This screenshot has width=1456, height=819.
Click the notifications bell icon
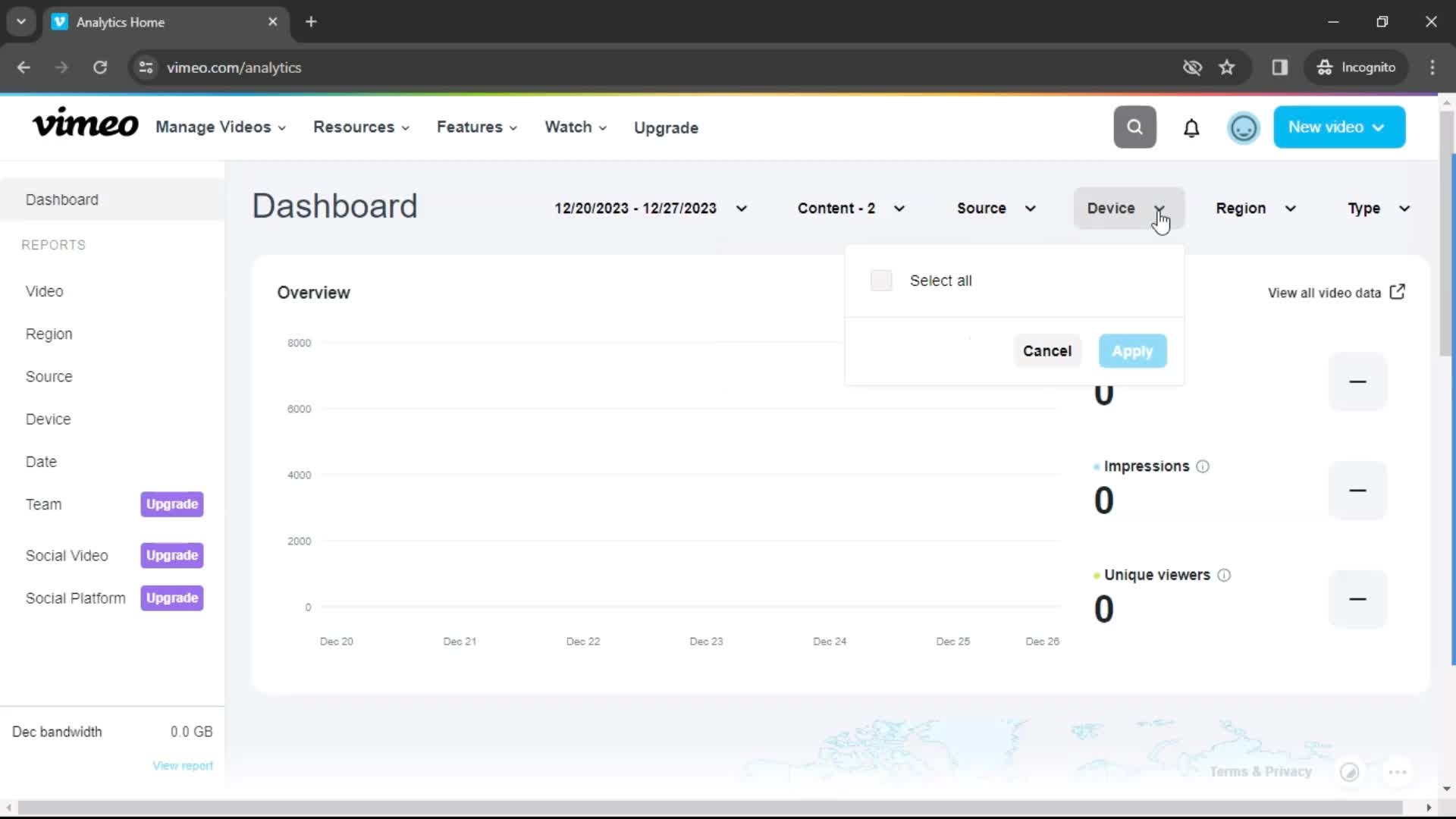coord(1191,127)
